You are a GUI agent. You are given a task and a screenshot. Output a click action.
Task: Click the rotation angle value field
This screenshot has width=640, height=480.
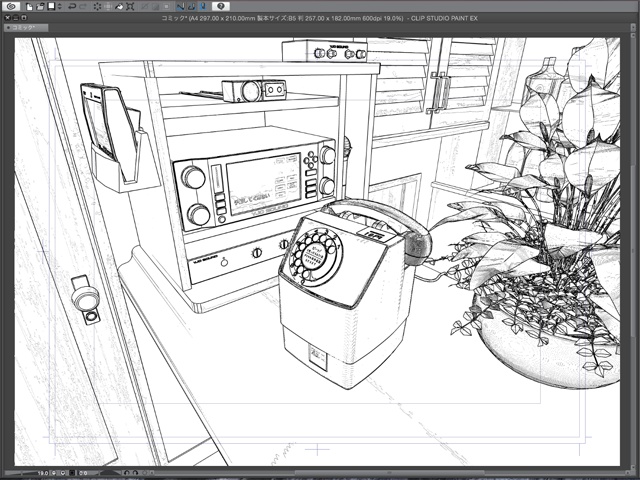83,473
